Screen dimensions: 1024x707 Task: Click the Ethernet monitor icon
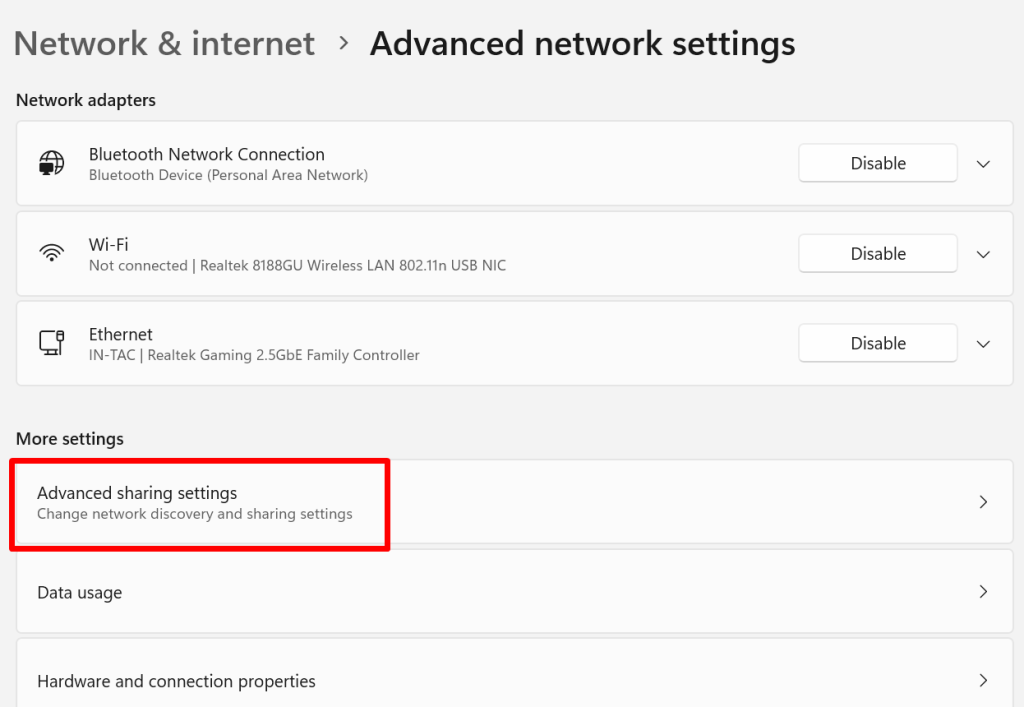(x=52, y=343)
